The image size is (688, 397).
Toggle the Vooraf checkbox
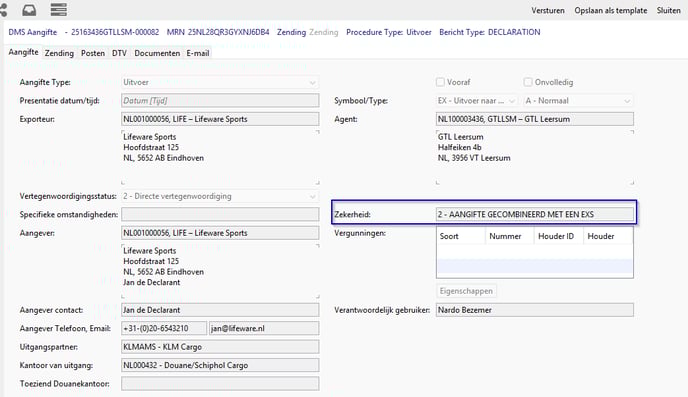tap(440, 82)
